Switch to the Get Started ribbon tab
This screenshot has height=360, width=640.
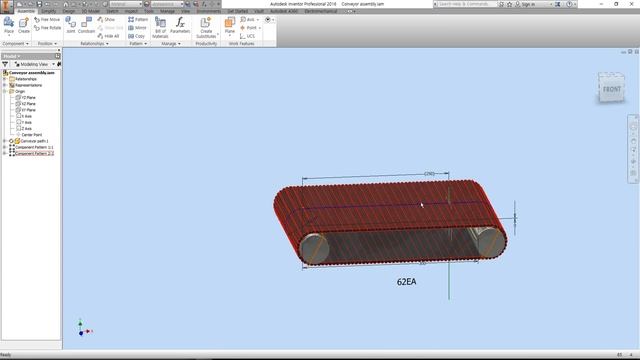[x=238, y=11]
